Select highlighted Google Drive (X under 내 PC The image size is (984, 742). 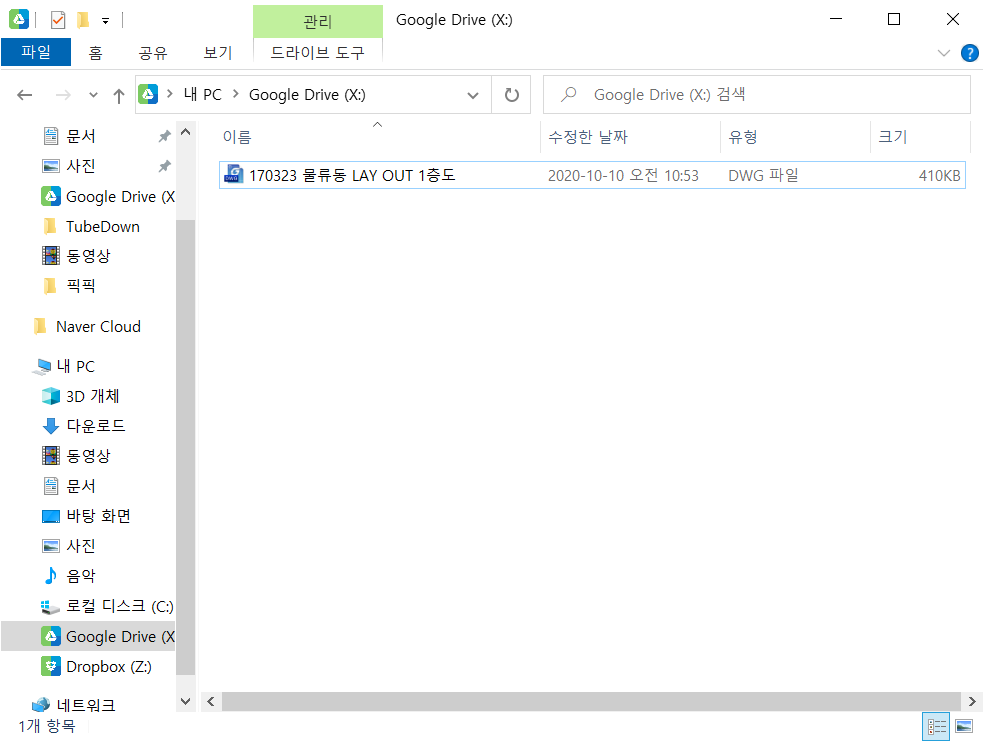click(x=88, y=637)
